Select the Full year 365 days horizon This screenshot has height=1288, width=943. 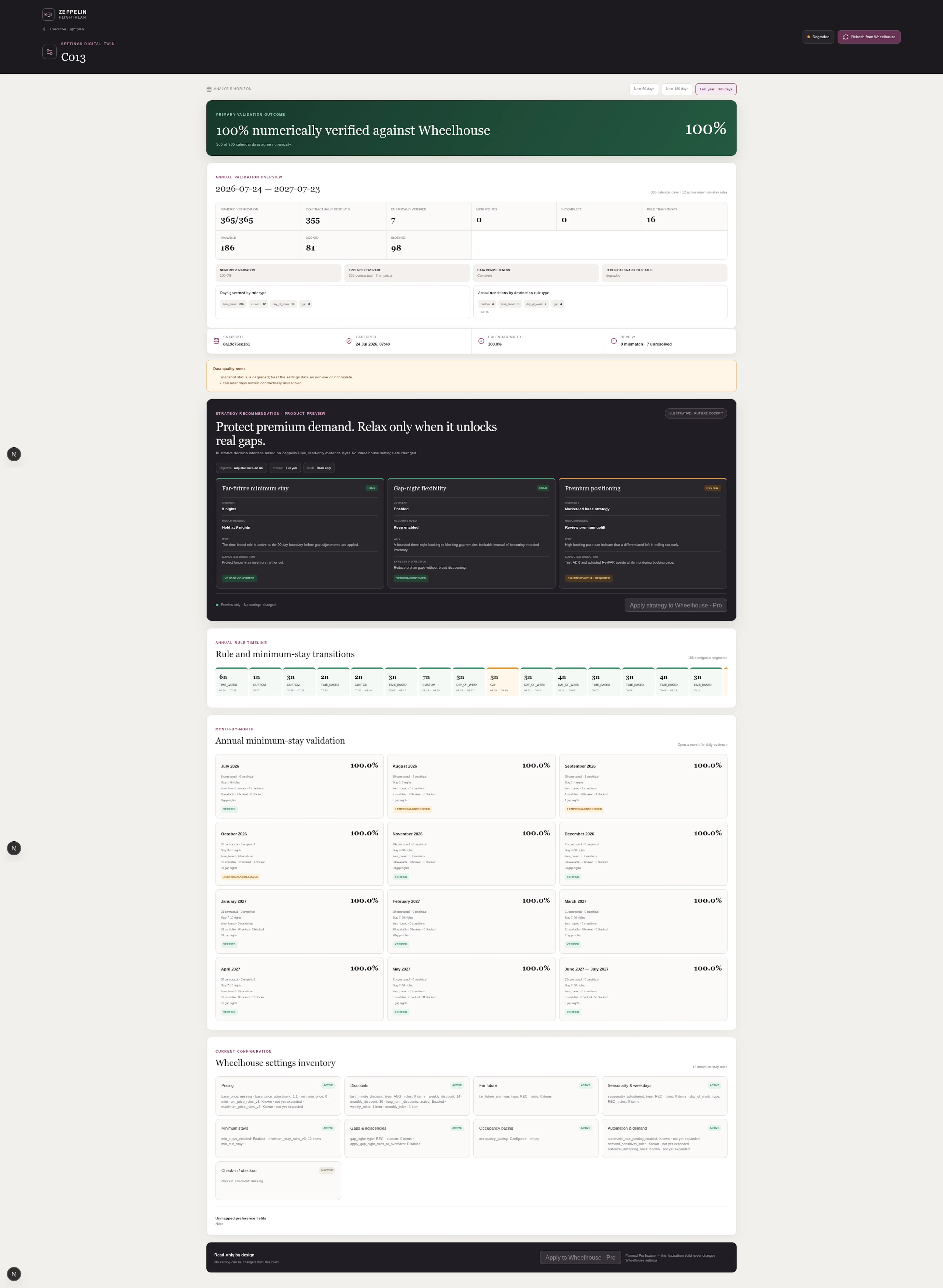(x=716, y=89)
